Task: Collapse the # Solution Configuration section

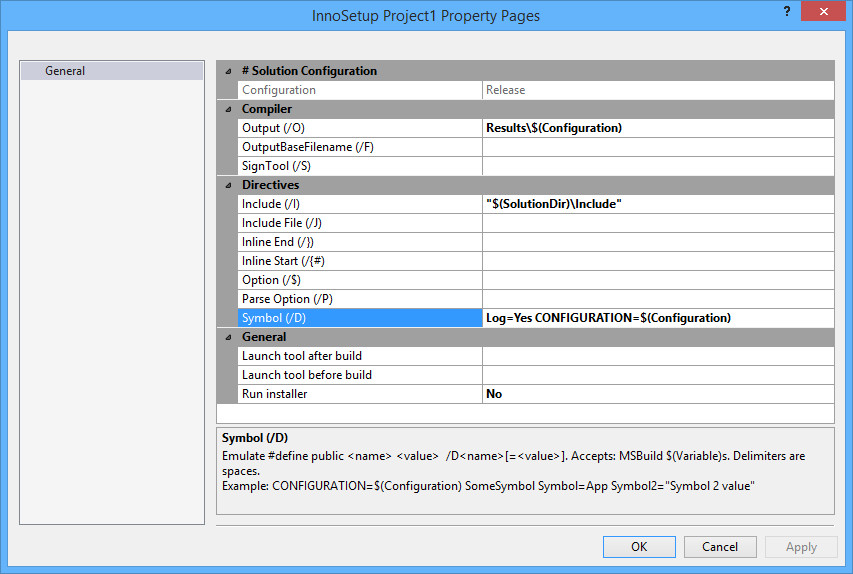Action: click(x=228, y=71)
